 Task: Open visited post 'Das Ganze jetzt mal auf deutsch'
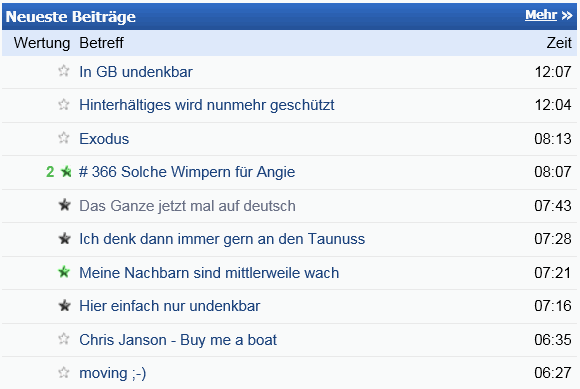coord(187,206)
